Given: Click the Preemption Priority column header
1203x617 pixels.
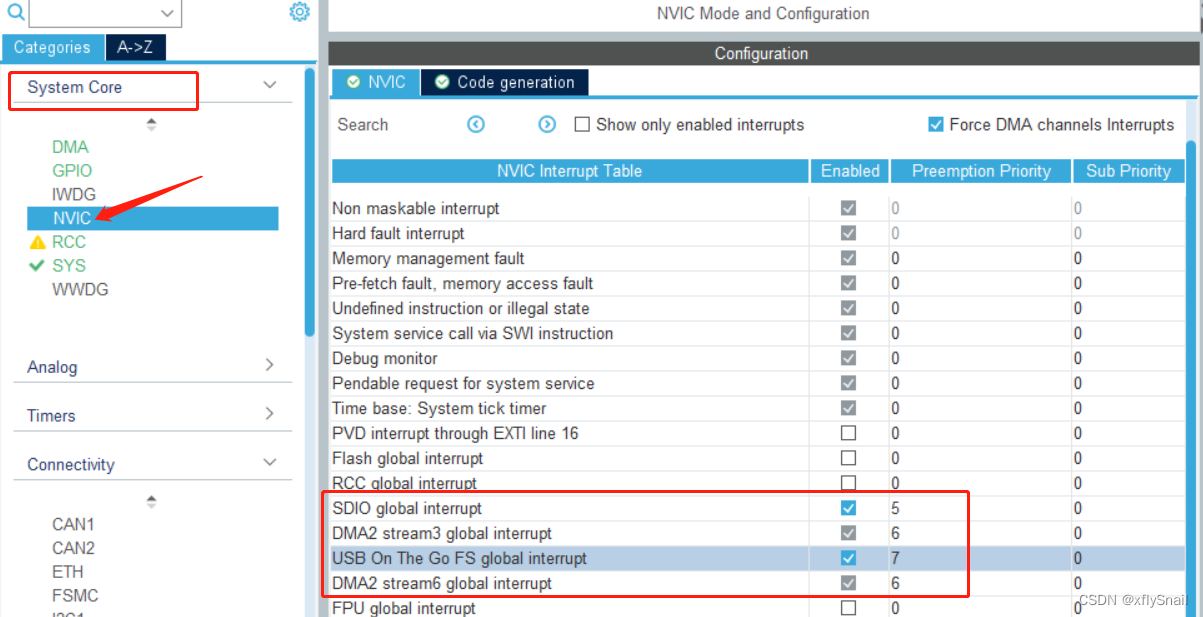Looking at the screenshot, I should (x=981, y=171).
